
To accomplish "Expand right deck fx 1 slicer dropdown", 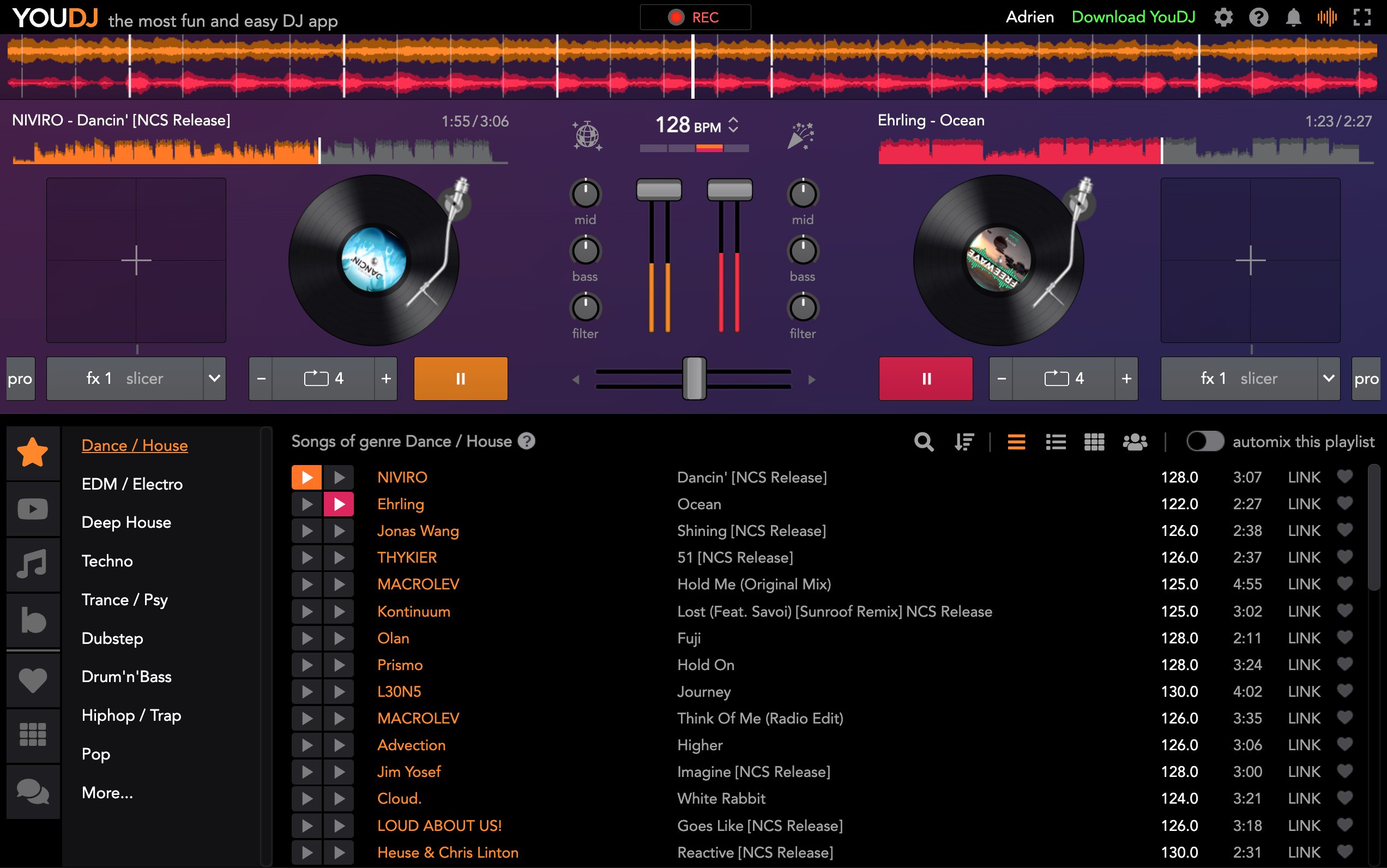I will coord(1328,378).
